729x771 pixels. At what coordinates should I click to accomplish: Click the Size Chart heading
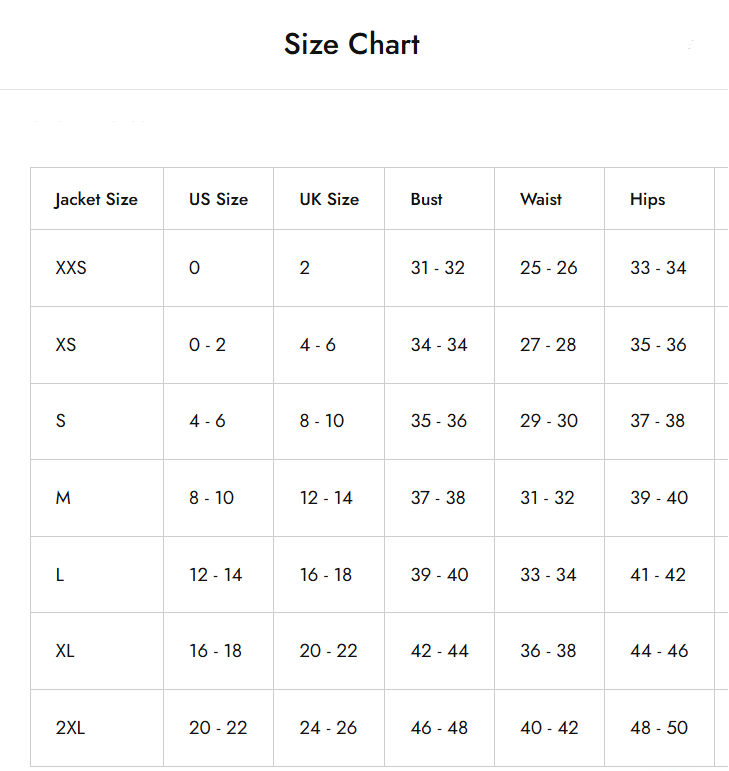point(351,44)
